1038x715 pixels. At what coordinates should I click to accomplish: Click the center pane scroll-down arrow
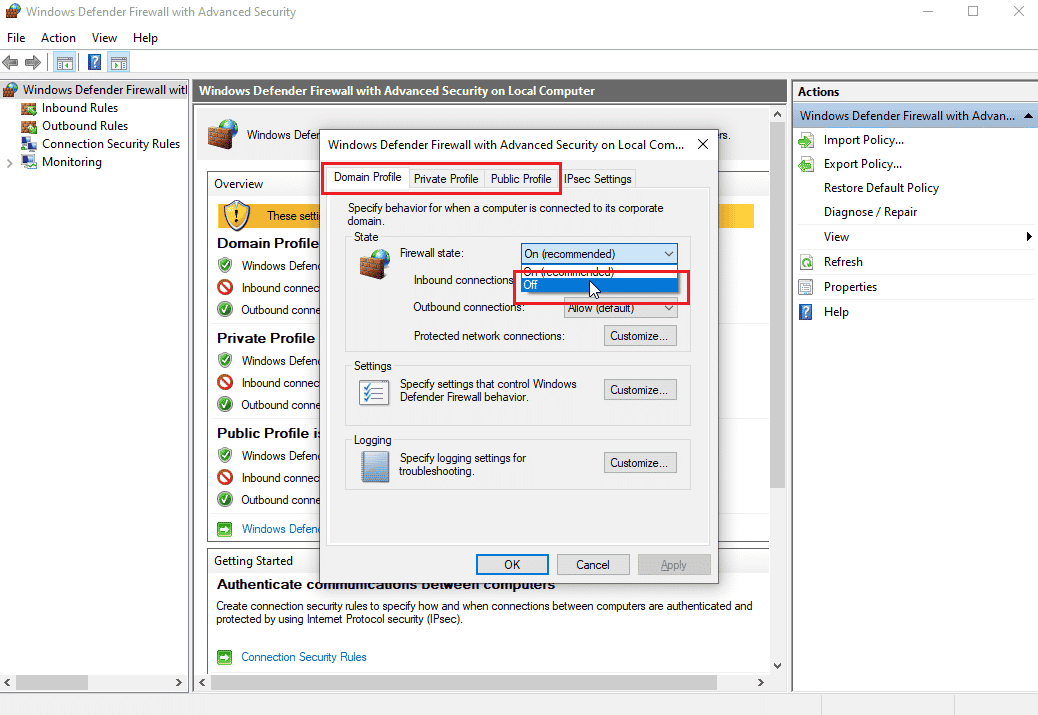coord(777,666)
